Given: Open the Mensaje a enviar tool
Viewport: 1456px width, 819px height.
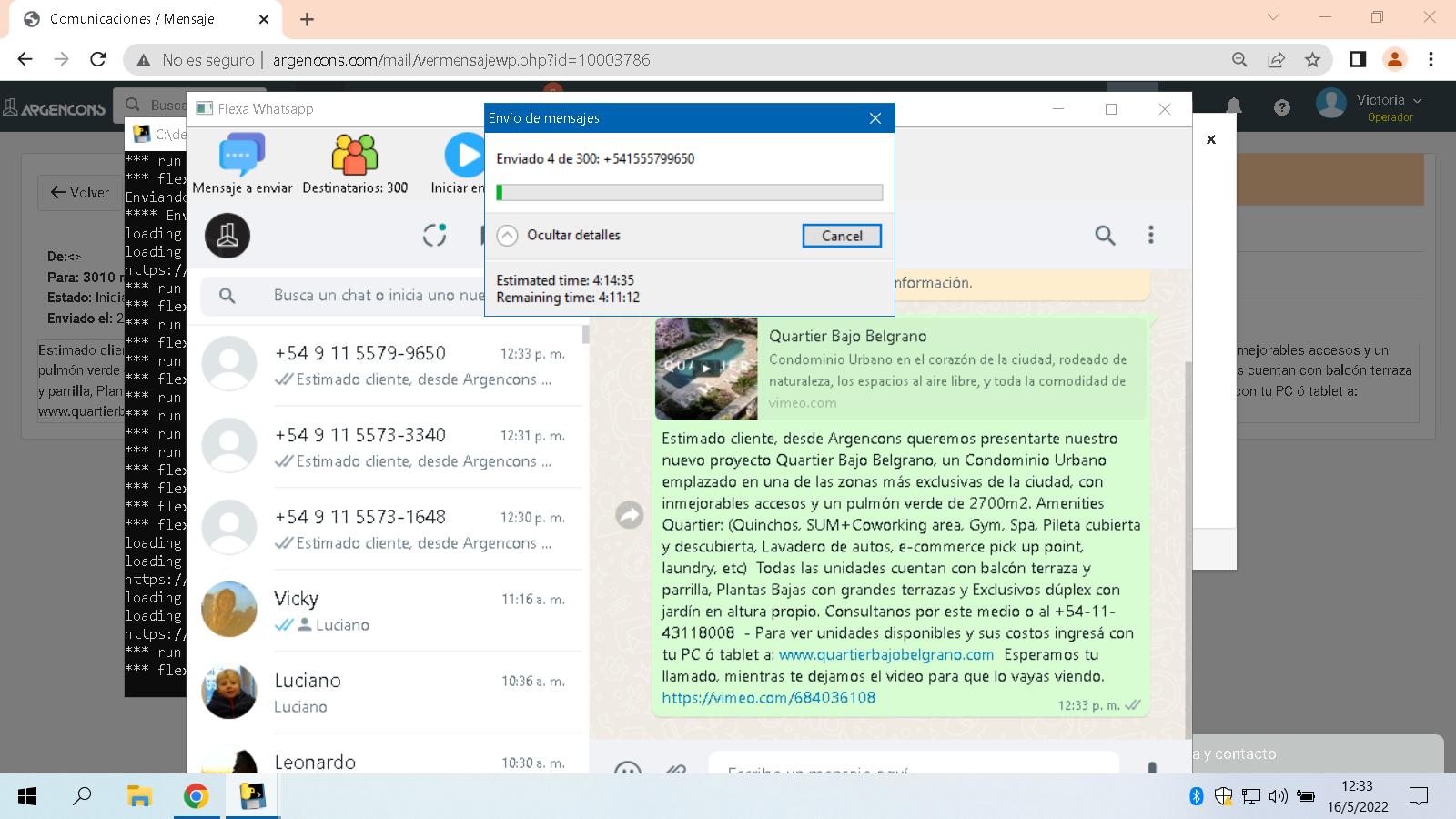Looking at the screenshot, I should click(x=242, y=165).
